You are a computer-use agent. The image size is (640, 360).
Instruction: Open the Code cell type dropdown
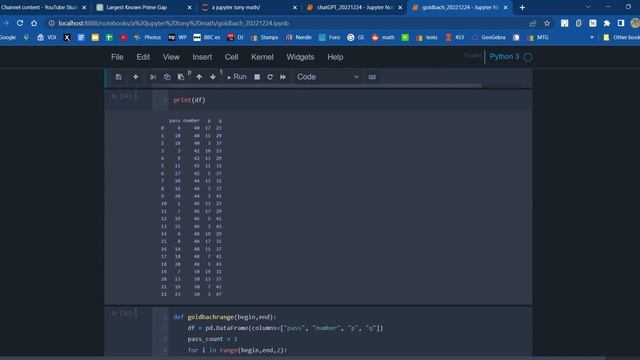tap(328, 77)
